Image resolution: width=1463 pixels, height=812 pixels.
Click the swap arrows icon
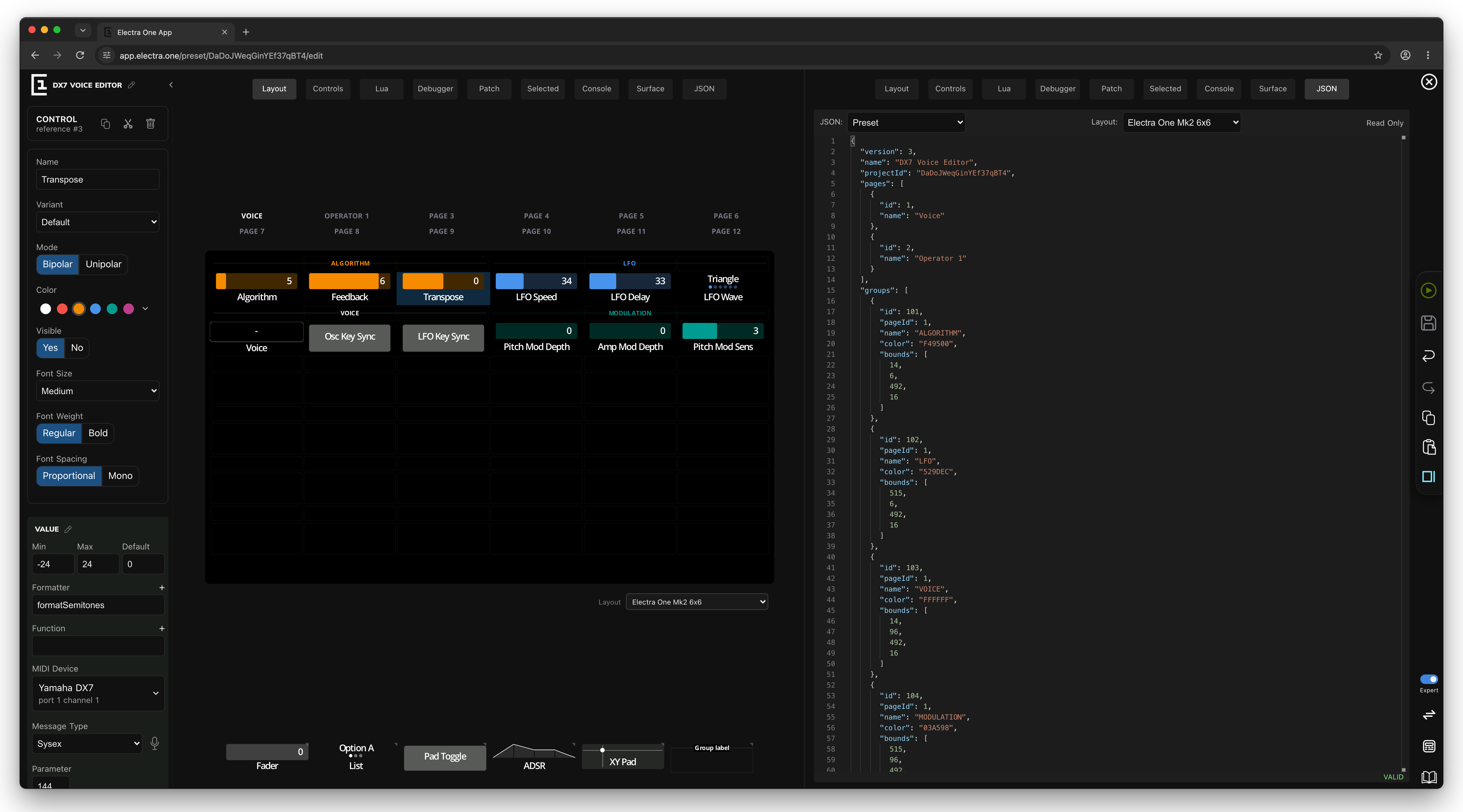(x=1429, y=715)
